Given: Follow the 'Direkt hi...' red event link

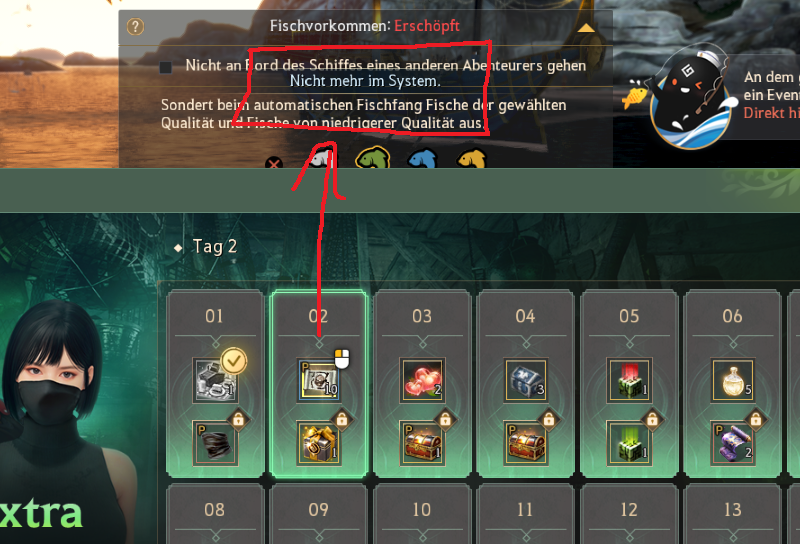Looking at the screenshot, I should pos(771,113).
